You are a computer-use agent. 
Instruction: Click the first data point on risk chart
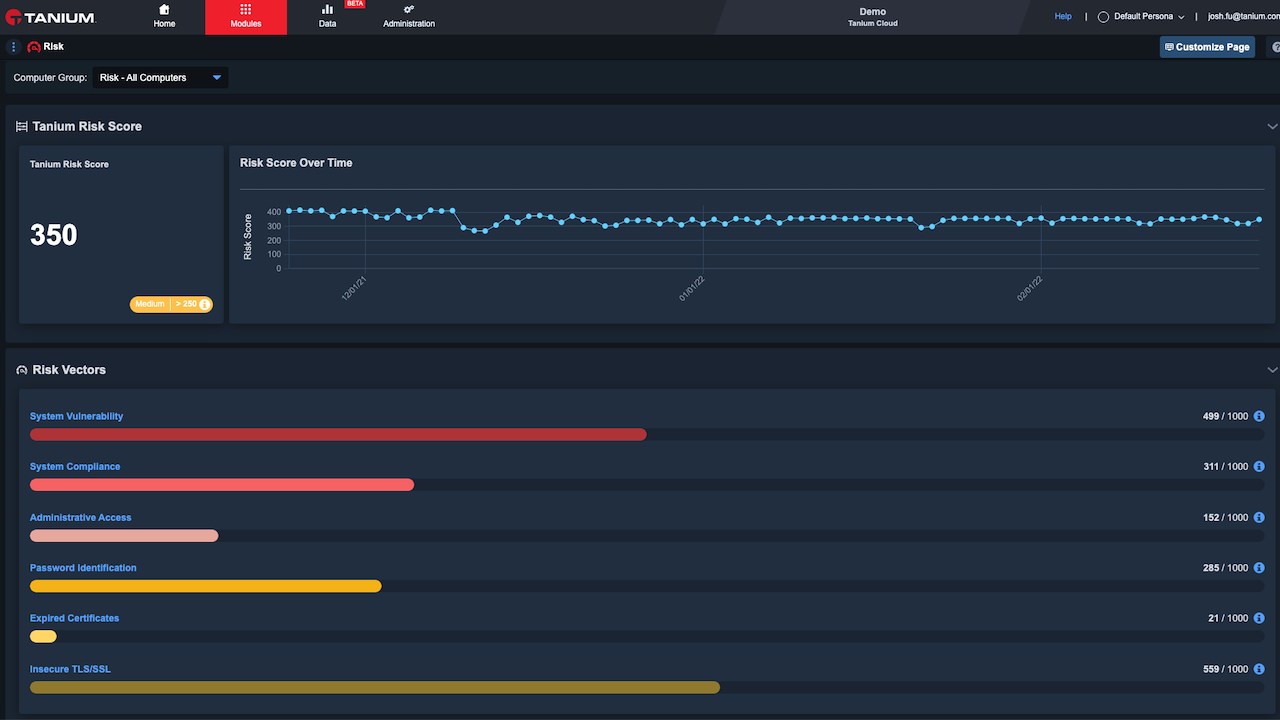click(289, 210)
